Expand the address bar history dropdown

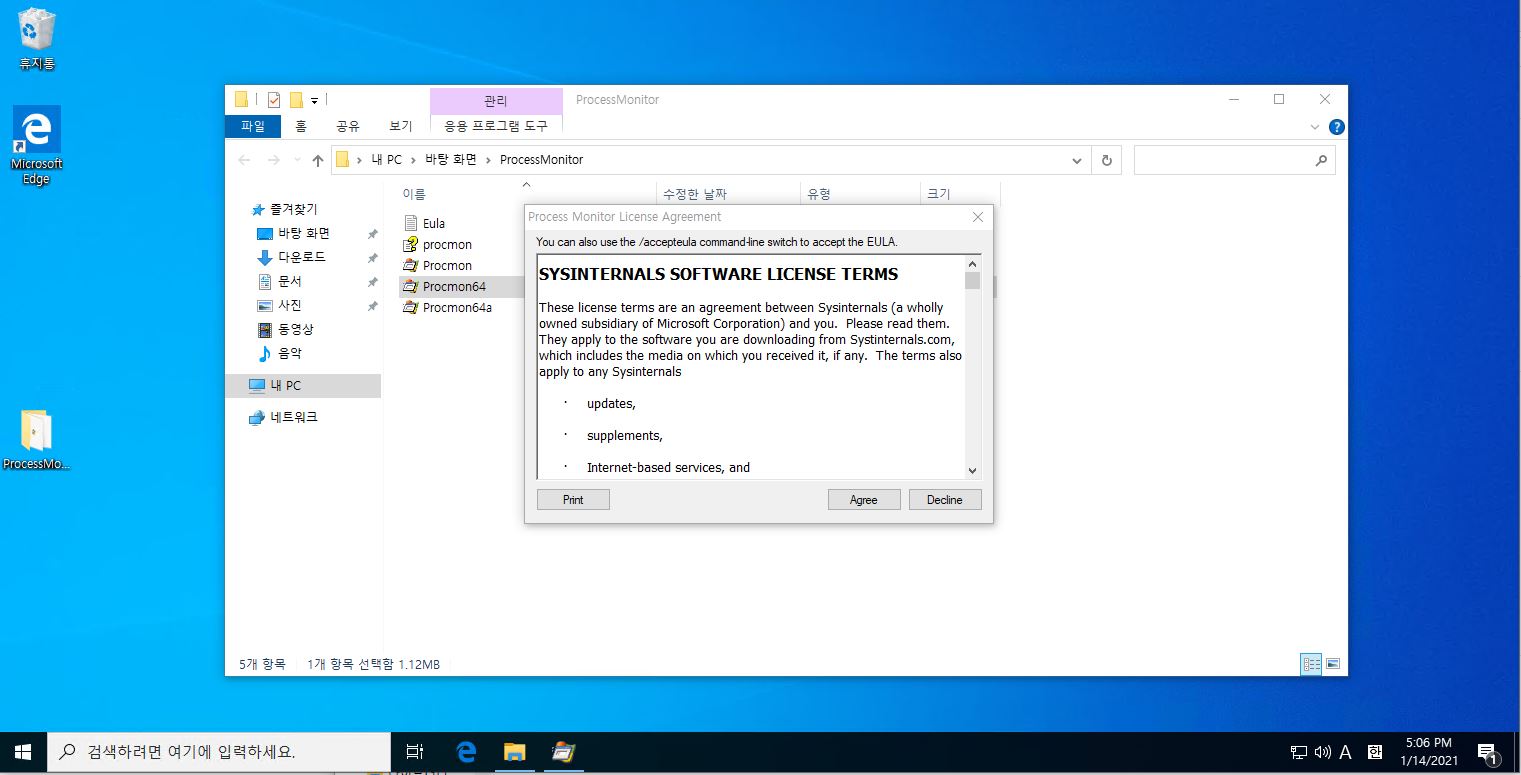pos(1077,160)
